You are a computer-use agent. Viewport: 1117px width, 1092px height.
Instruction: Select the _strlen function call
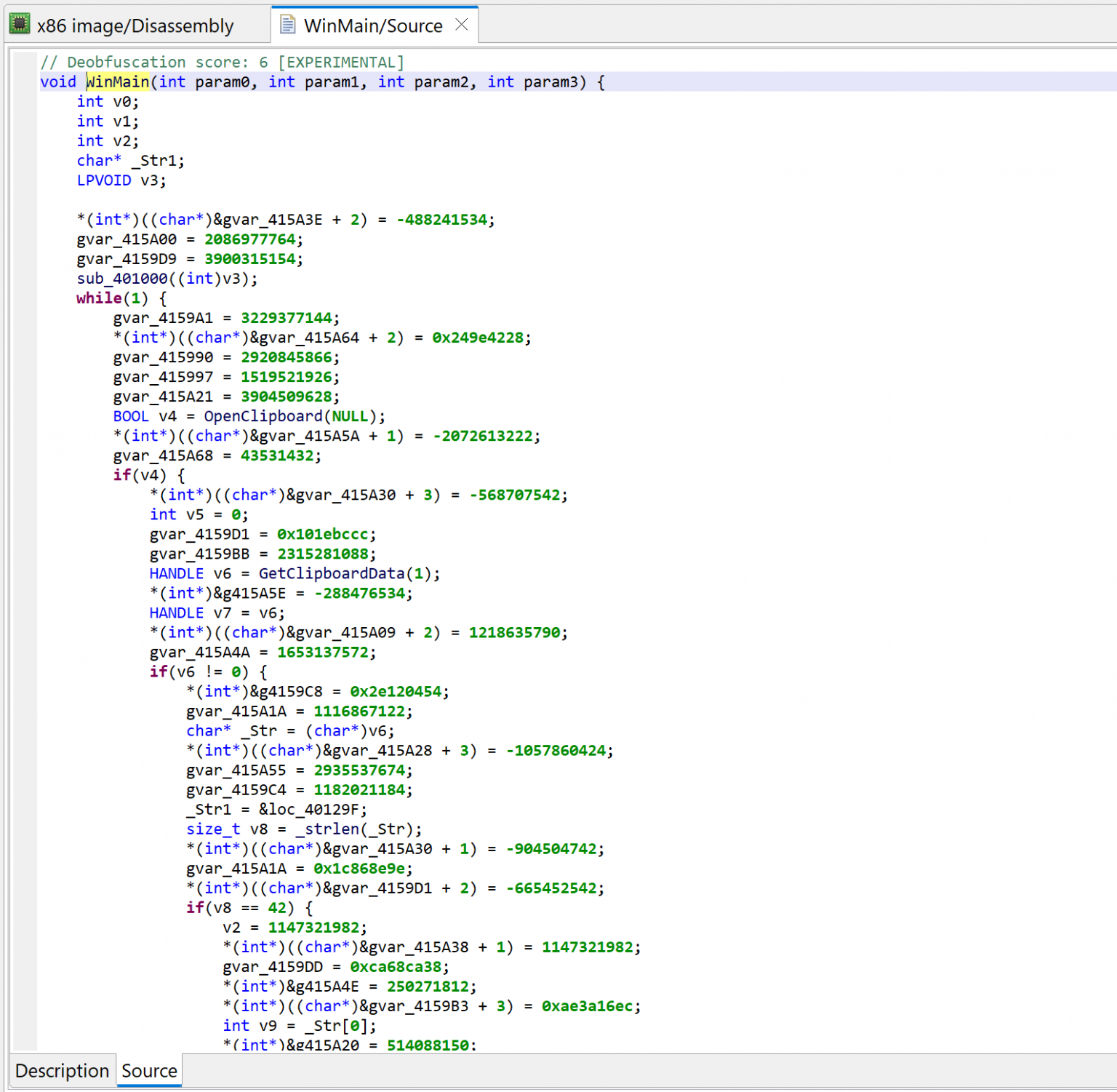pos(329,829)
